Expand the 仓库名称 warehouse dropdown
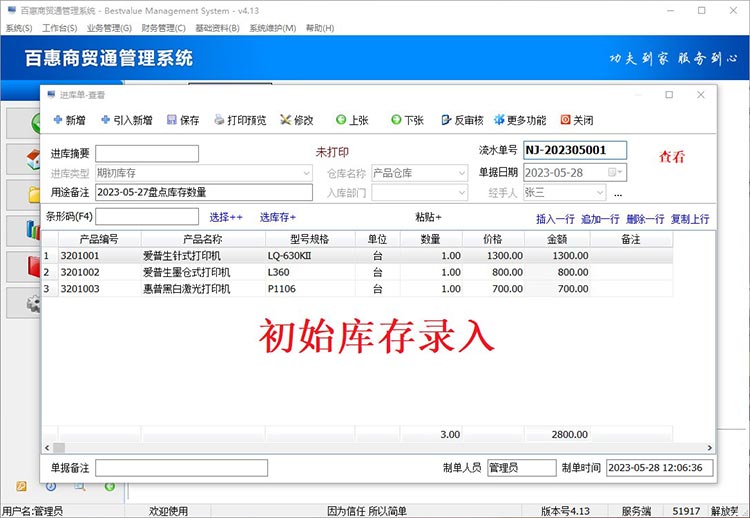The width and height of the screenshot is (750, 518). coord(462,173)
